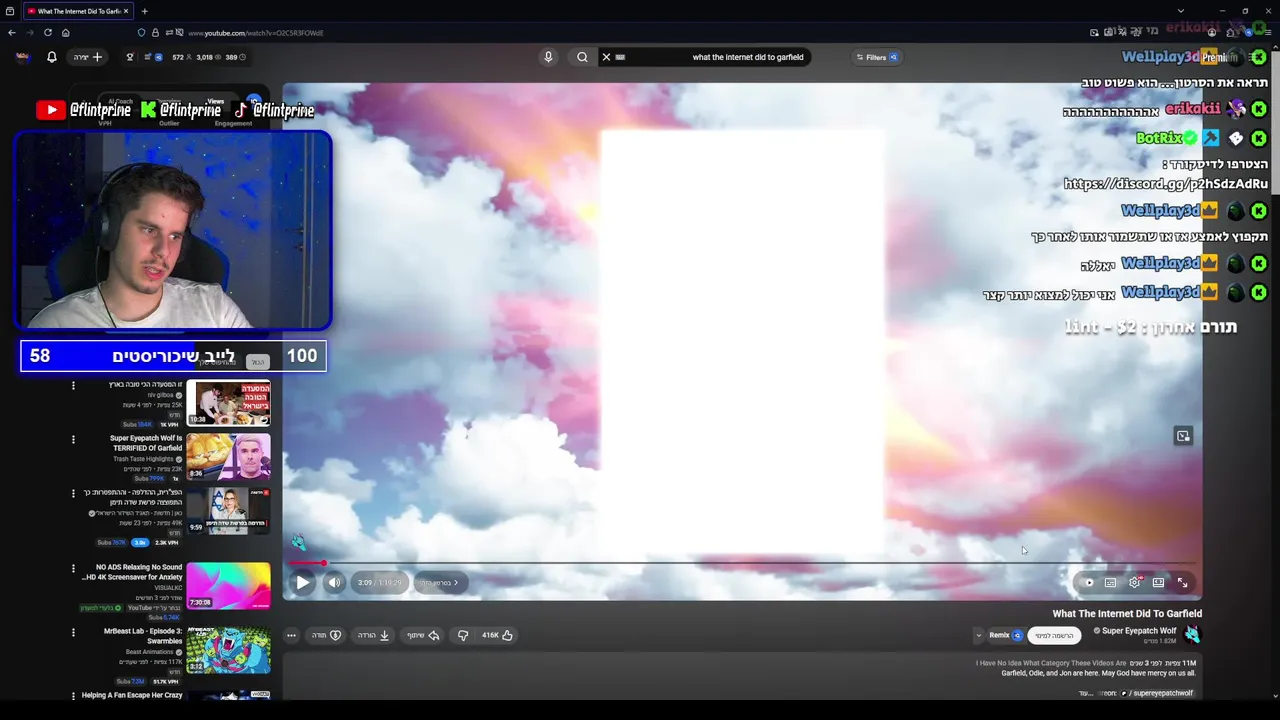
Task: Open the options menu for the 9:59 news video
Action: pyautogui.click(x=73, y=493)
